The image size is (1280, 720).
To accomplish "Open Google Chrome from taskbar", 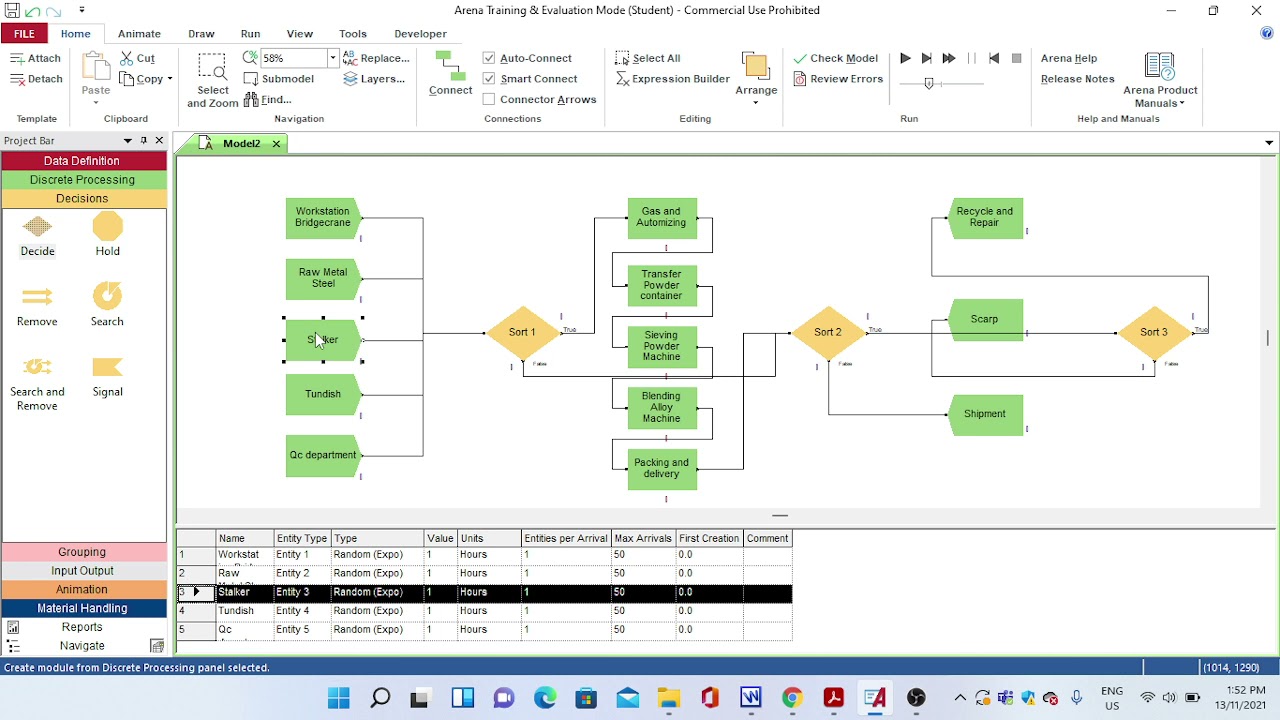I will click(x=792, y=697).
